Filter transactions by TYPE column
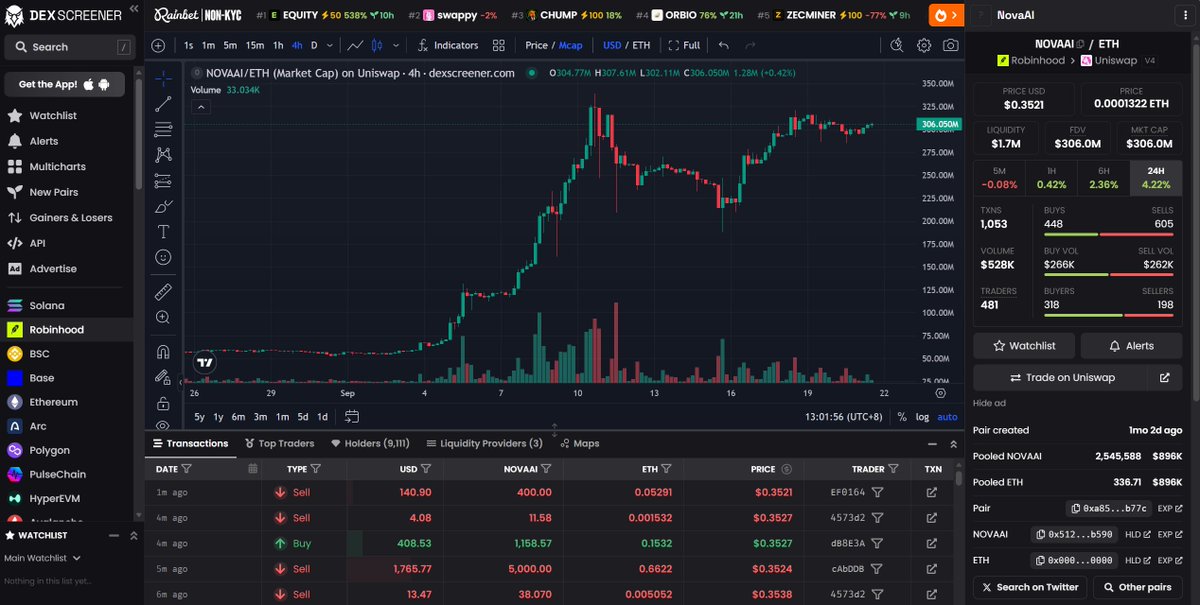The image size is (1200, 605). coord(316,468)
